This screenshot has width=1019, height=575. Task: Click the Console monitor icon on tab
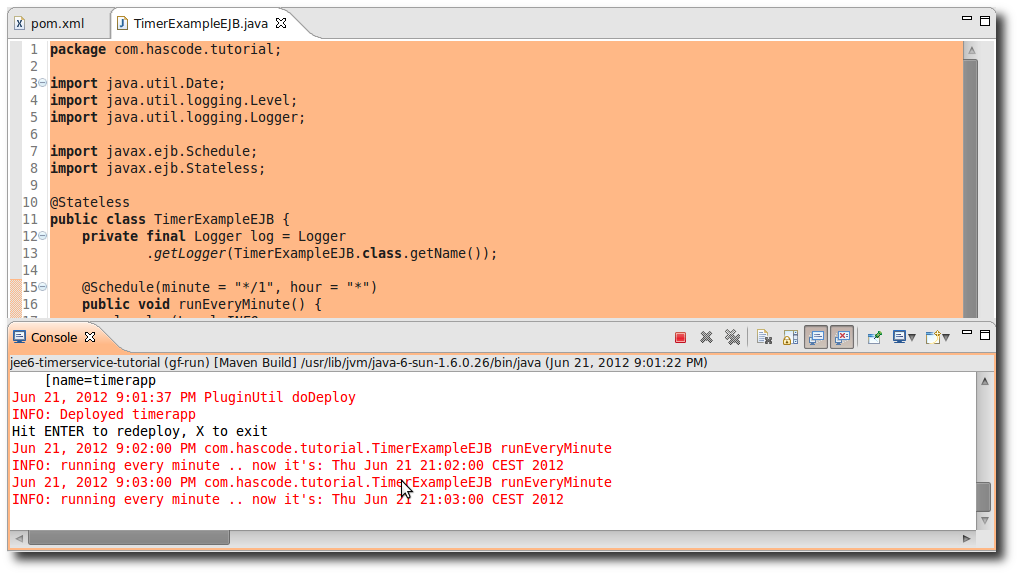[x=19, y=337]
